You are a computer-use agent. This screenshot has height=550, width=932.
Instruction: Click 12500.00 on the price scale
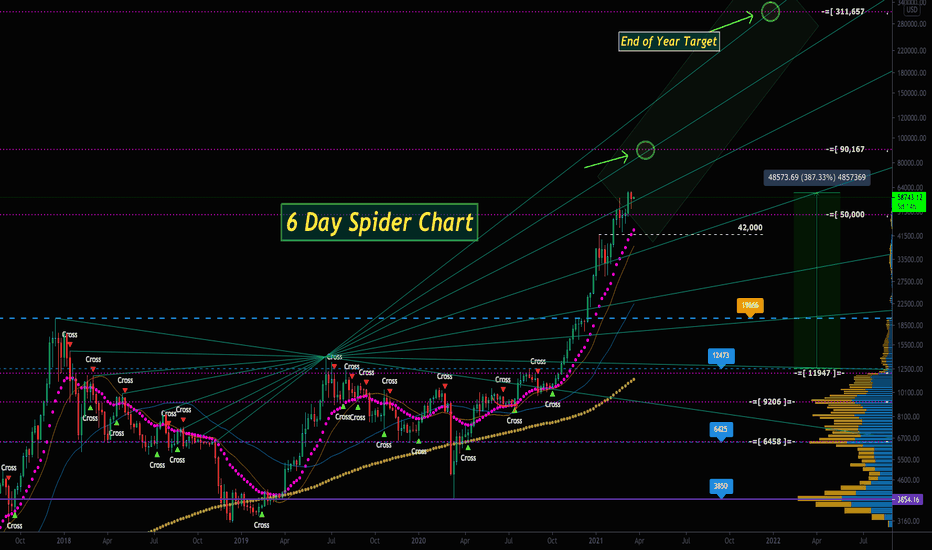pyautogui.click(x=911, y=369)
